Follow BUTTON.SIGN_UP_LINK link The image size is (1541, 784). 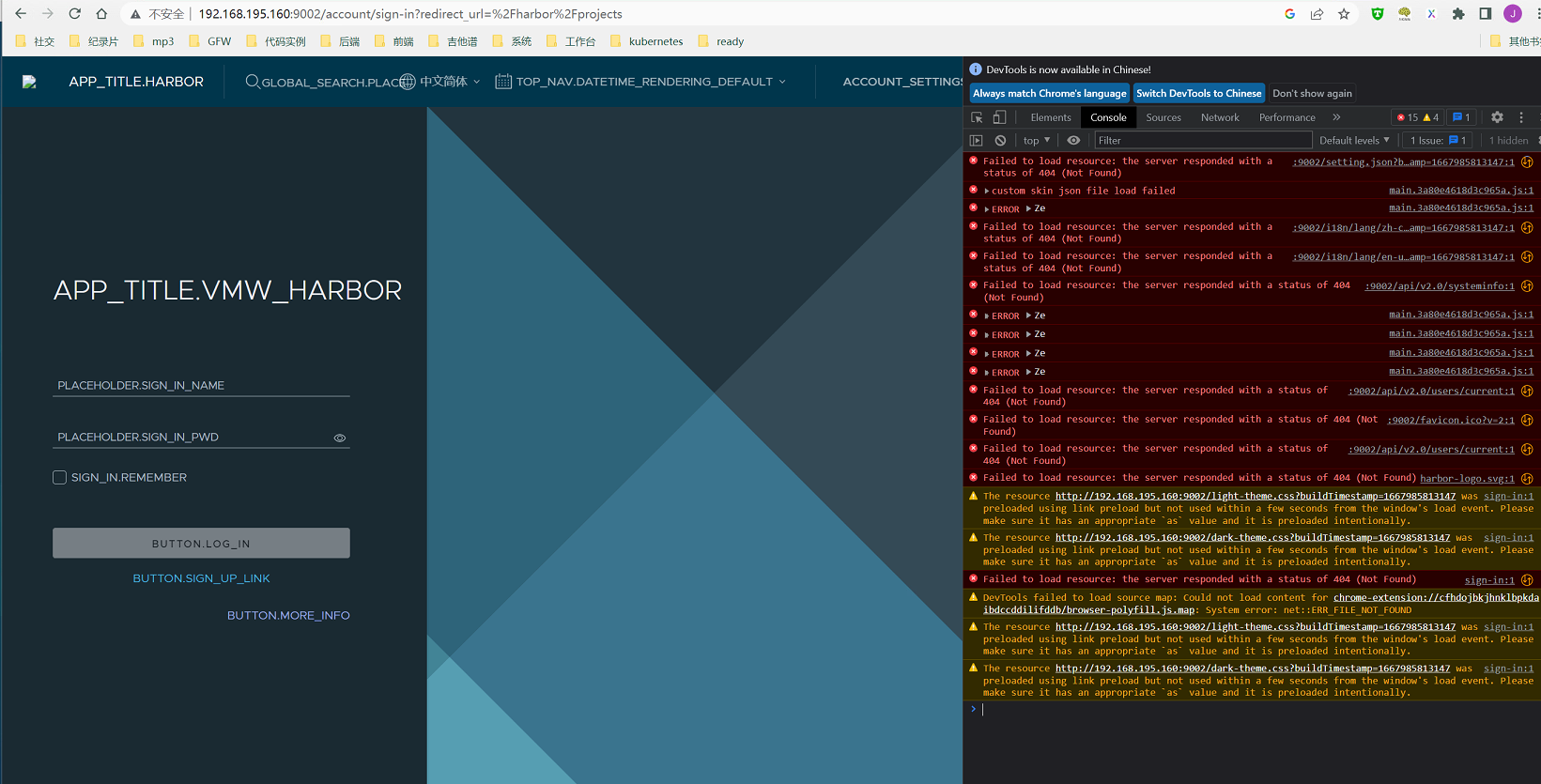point(201,578)
